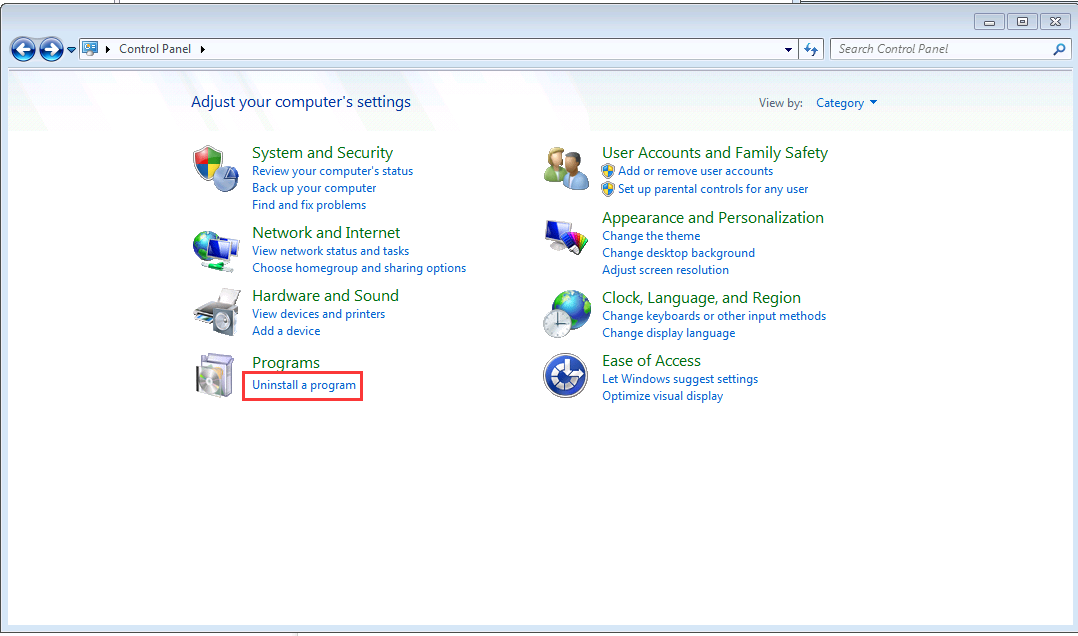
Task: Open the System and Security shield icon
Action: [x=215, y=168]
